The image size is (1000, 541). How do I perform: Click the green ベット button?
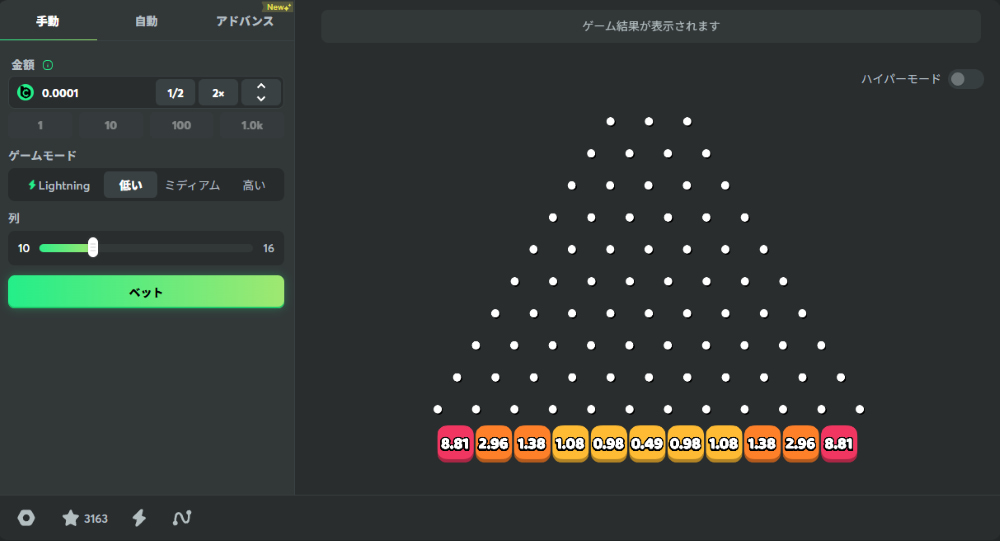tap(146, 292)
